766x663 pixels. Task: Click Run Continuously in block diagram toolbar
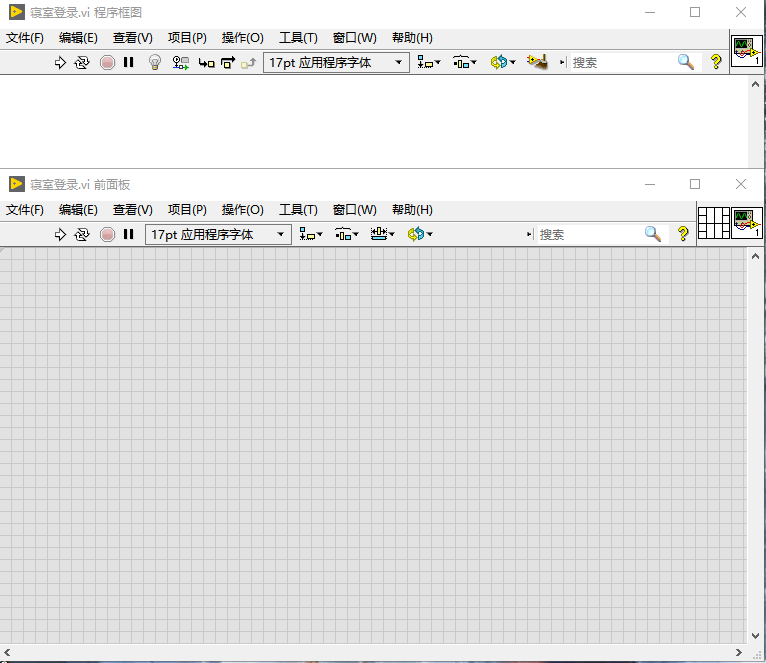pos(82,63)
